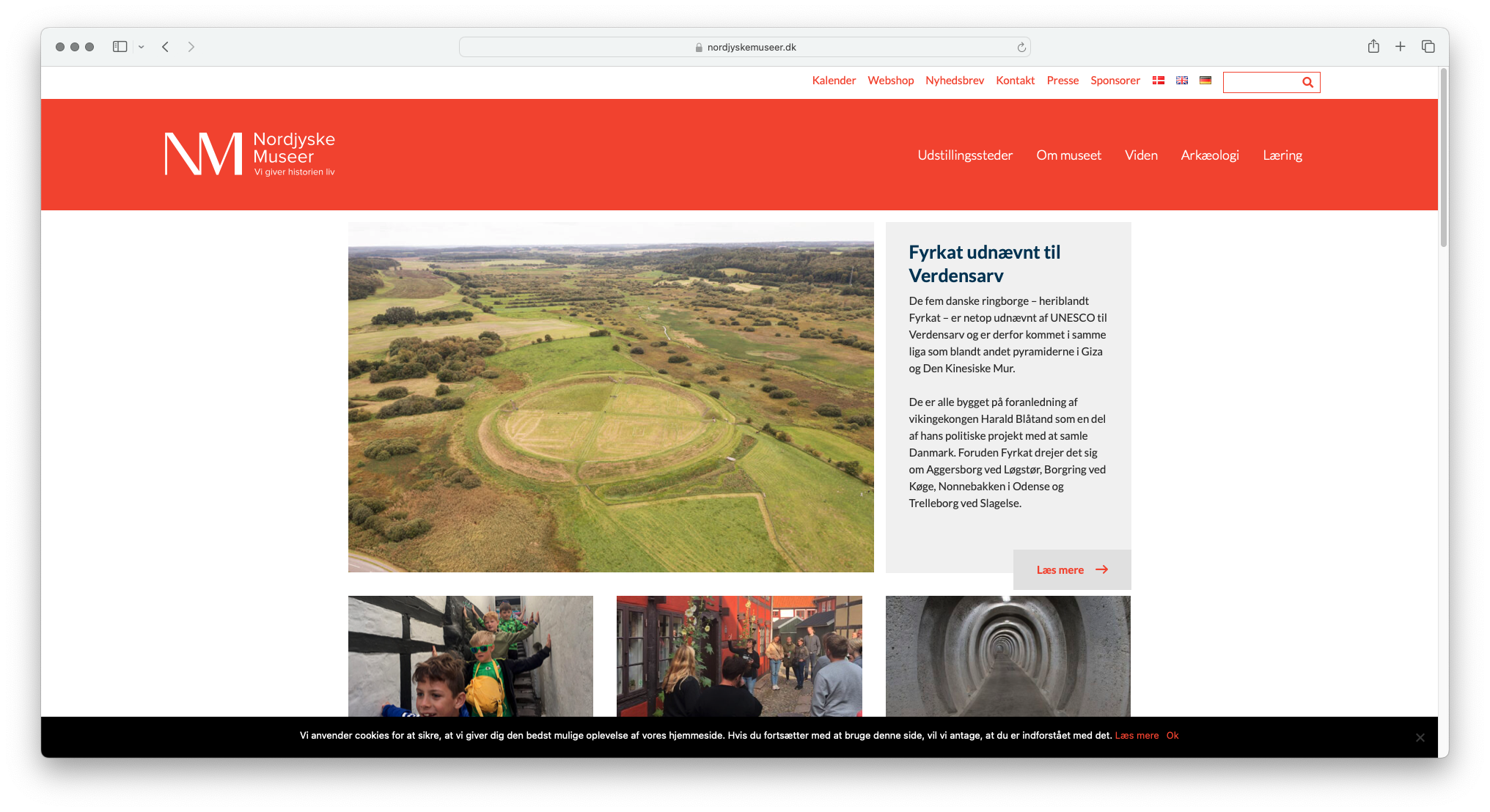Viewport: 1490px width, 812px height.
Task: Open the Kalender link
Action: (834, 81)
